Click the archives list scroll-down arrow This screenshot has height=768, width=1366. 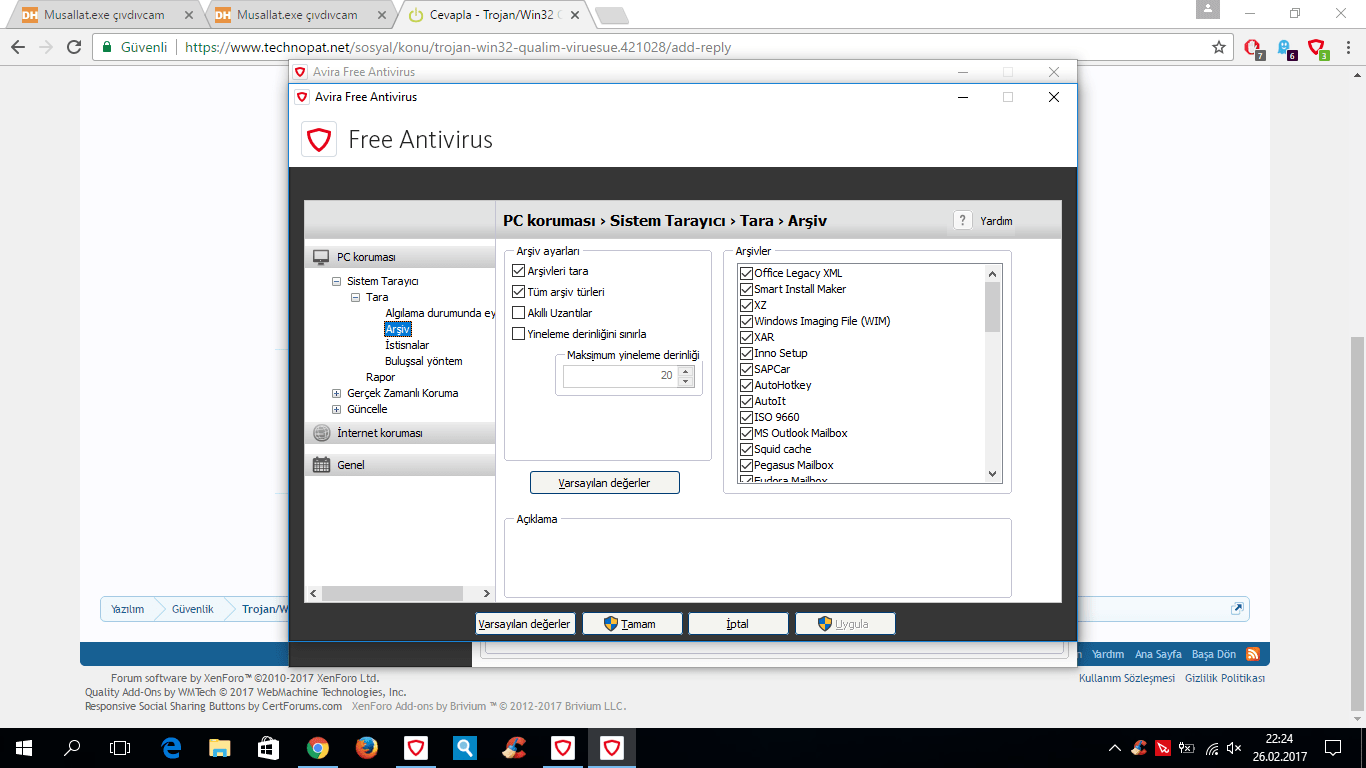tap(992, 474)
